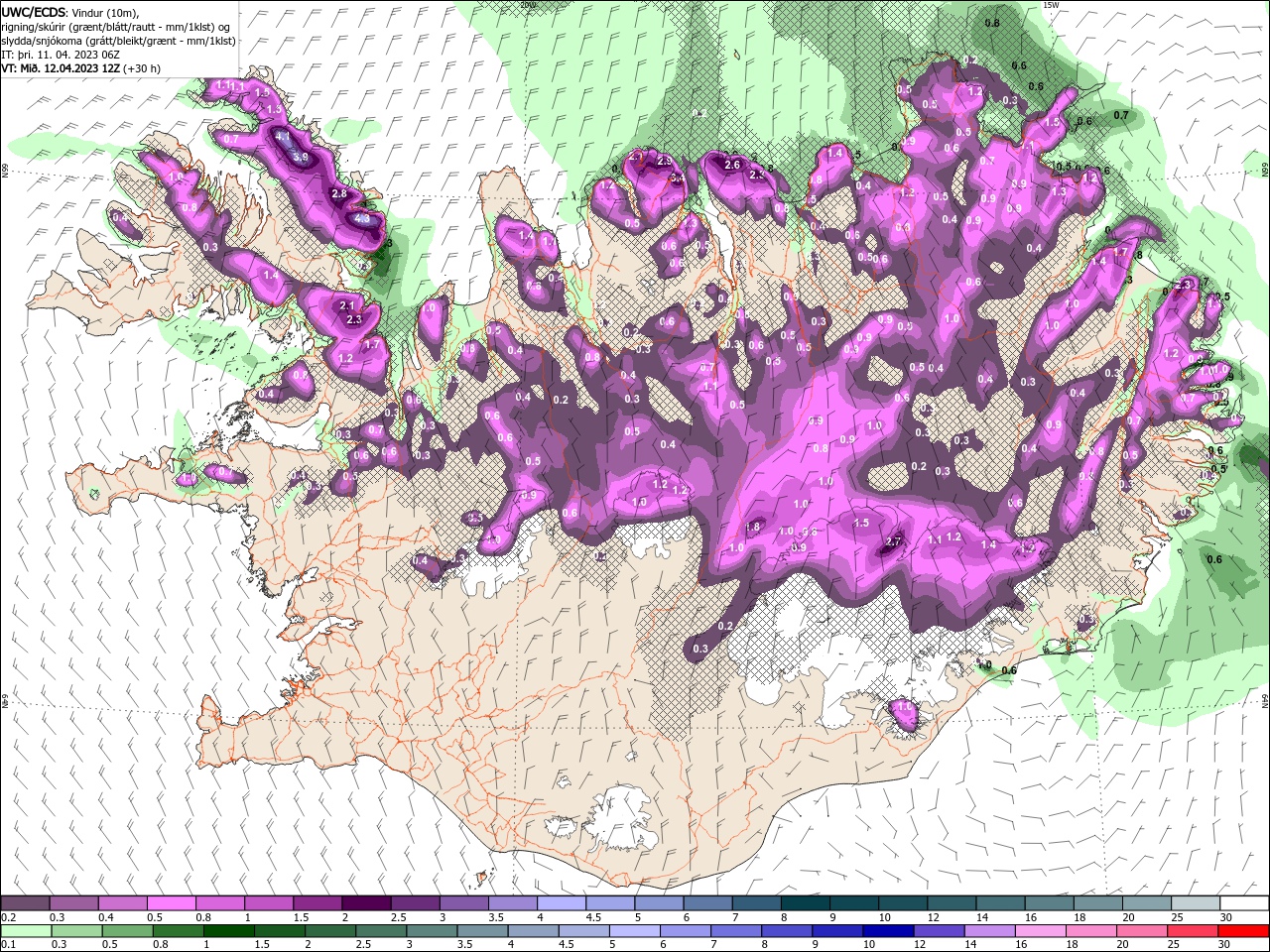Click the bright red rain swatch after 30
This screenshot has height=952, width=1270.
(x=1243, y=931)
